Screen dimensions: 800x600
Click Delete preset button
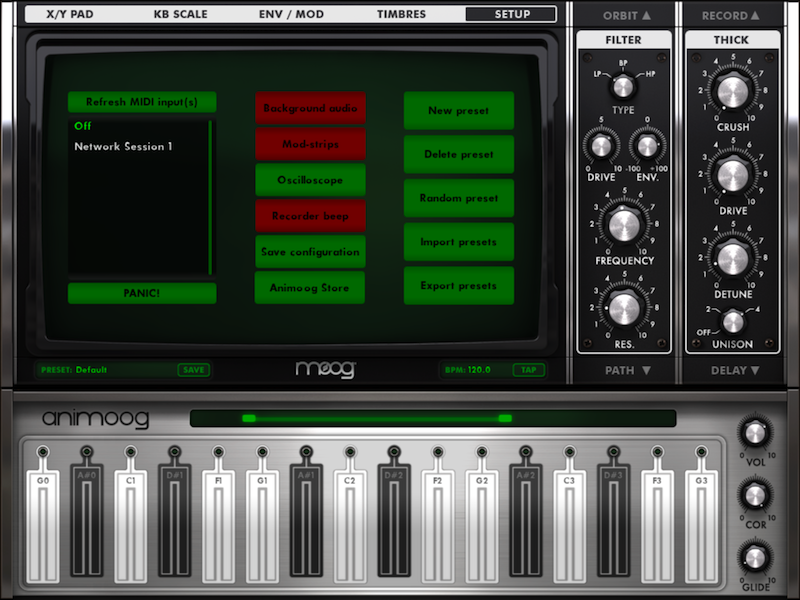459,154
